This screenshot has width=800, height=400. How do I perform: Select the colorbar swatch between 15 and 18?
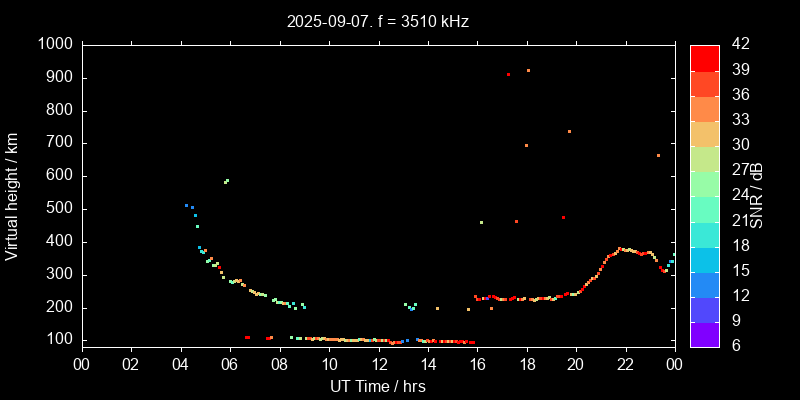pyautogui.click(x=704, y=259)
